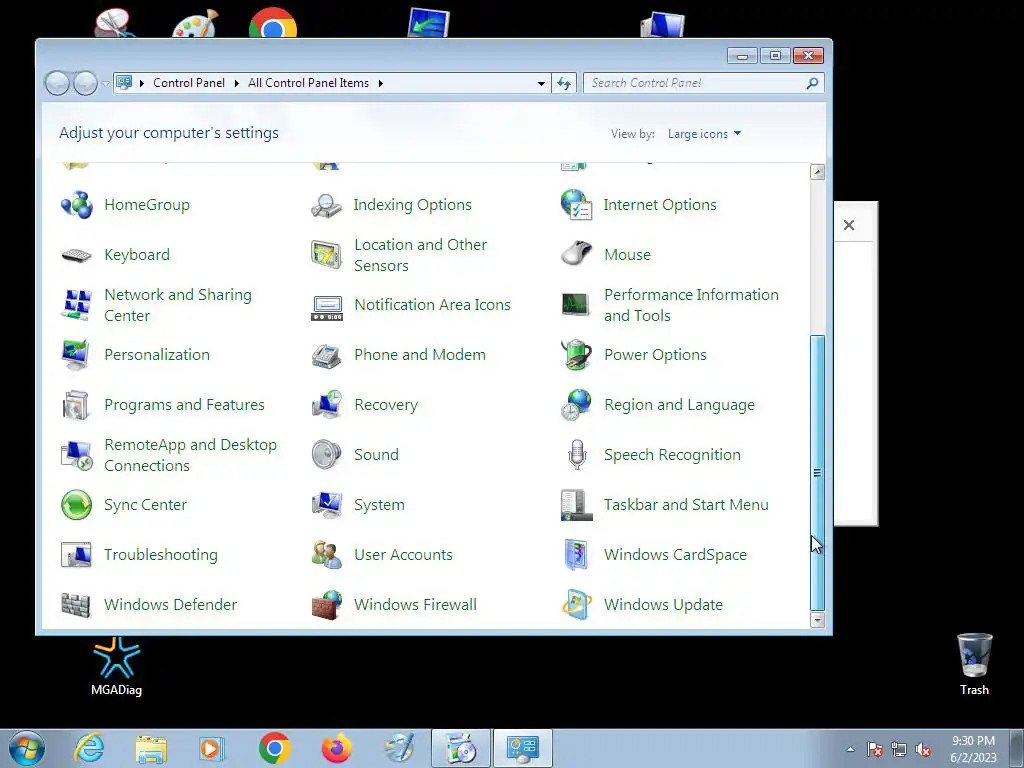Open the Notification Area Icons icon
The image size is (1024, 768).
pyautogui.click(x=327, y=307)
